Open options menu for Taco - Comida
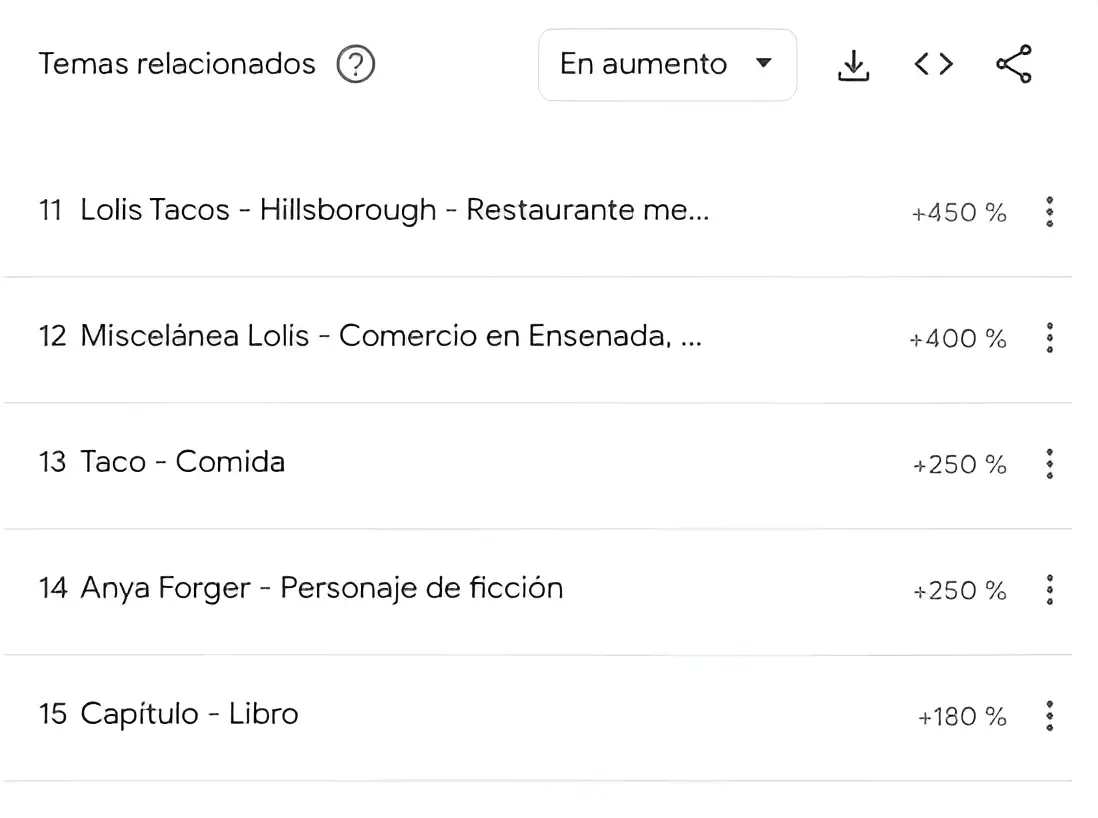This screenshot has height=818, width=1098. [x=1049, y=464]
